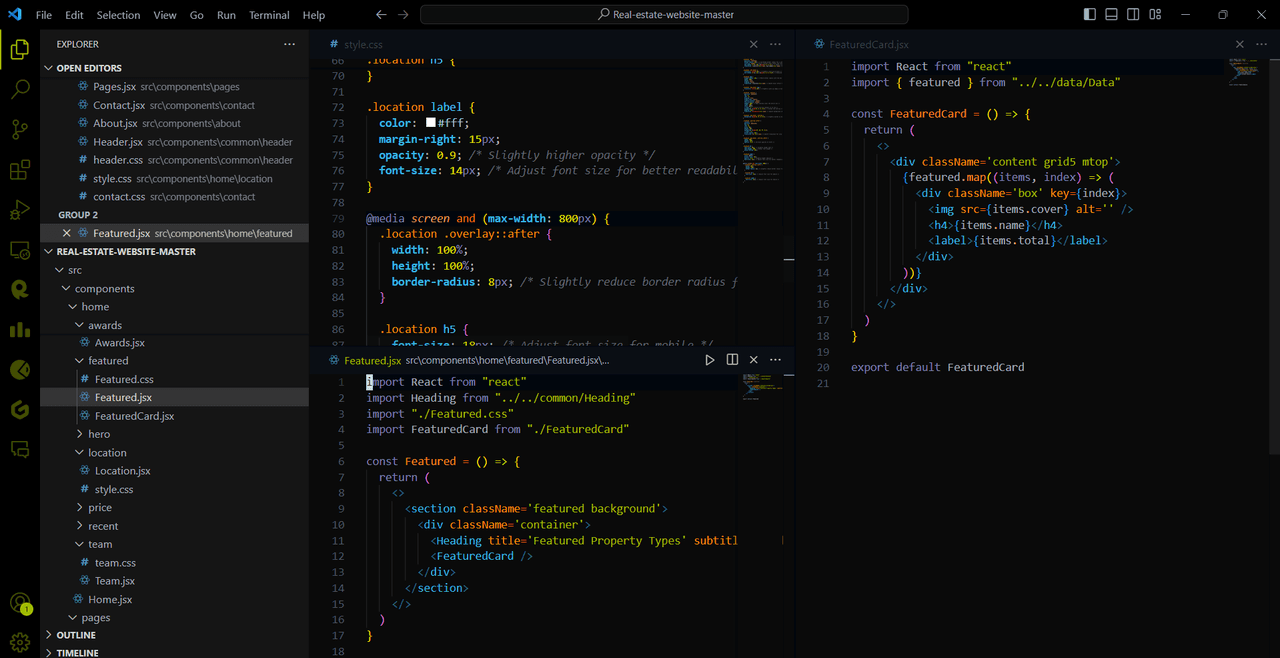1280x658 pixels.
Task: Toggle the bottom panel layout button
Action: click(1111, 15)
